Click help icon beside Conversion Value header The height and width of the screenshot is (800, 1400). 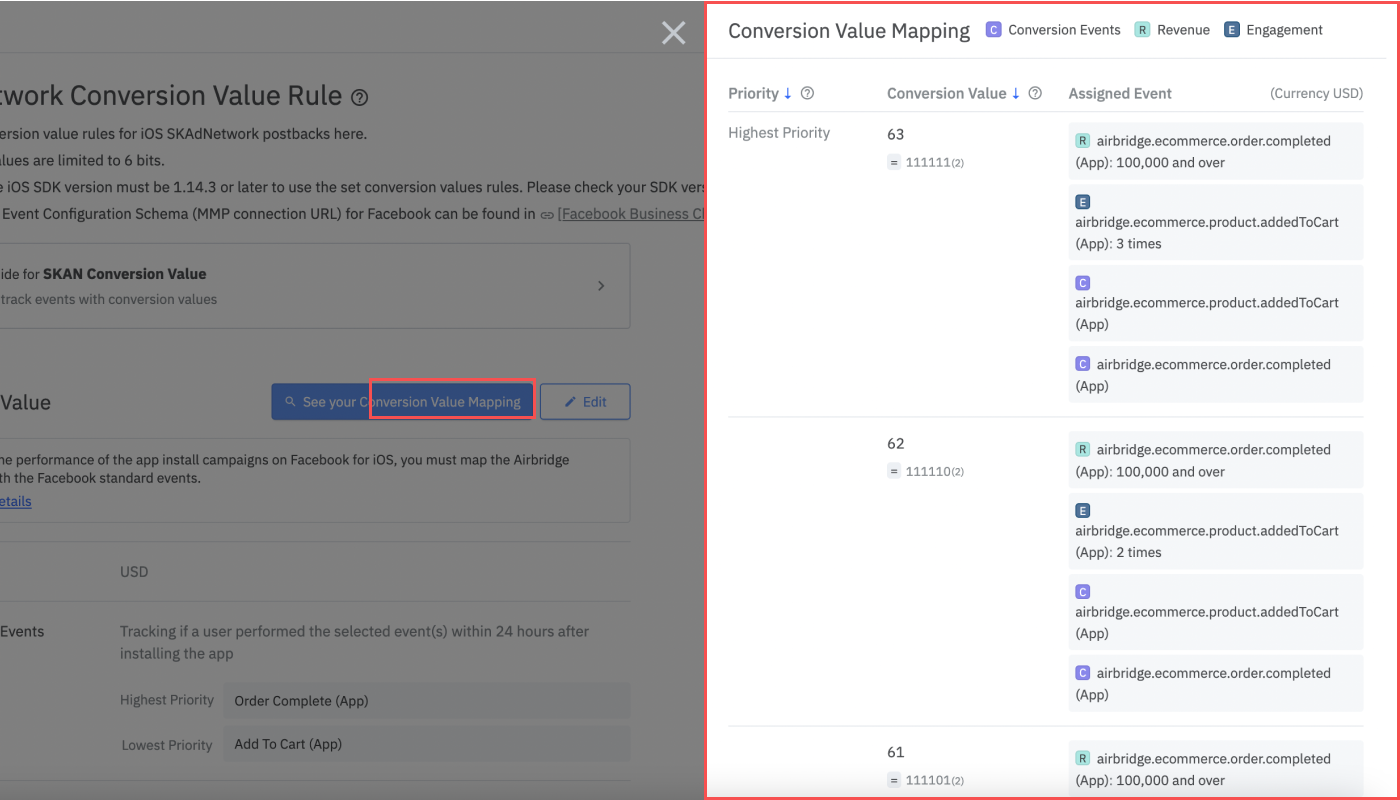(1036, 93)
